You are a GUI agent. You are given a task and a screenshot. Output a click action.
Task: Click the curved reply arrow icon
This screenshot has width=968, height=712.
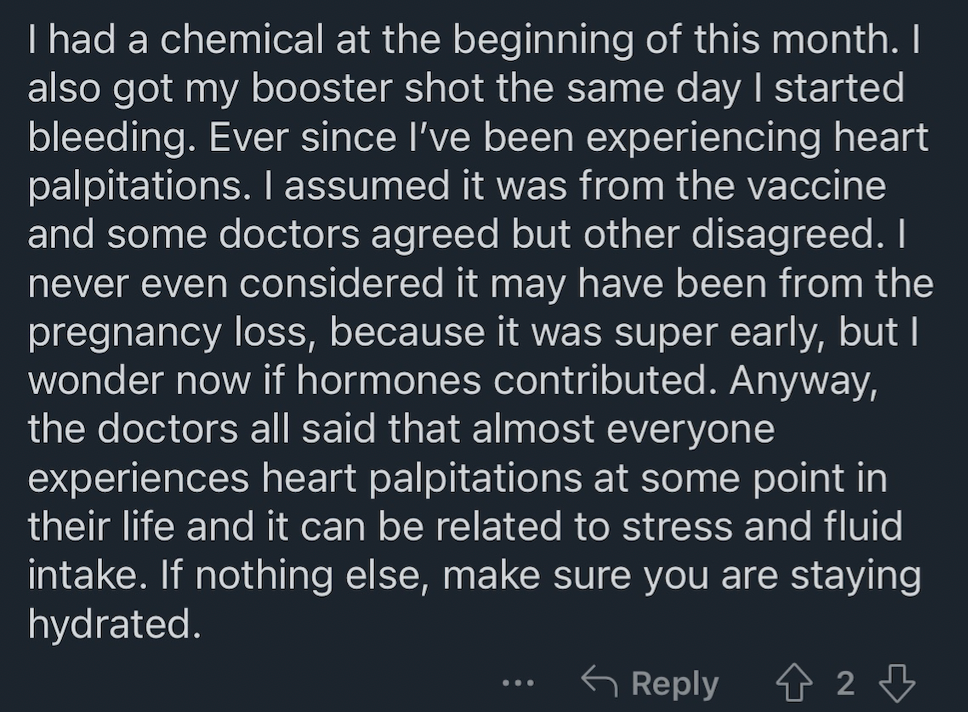tap(599, 682)
